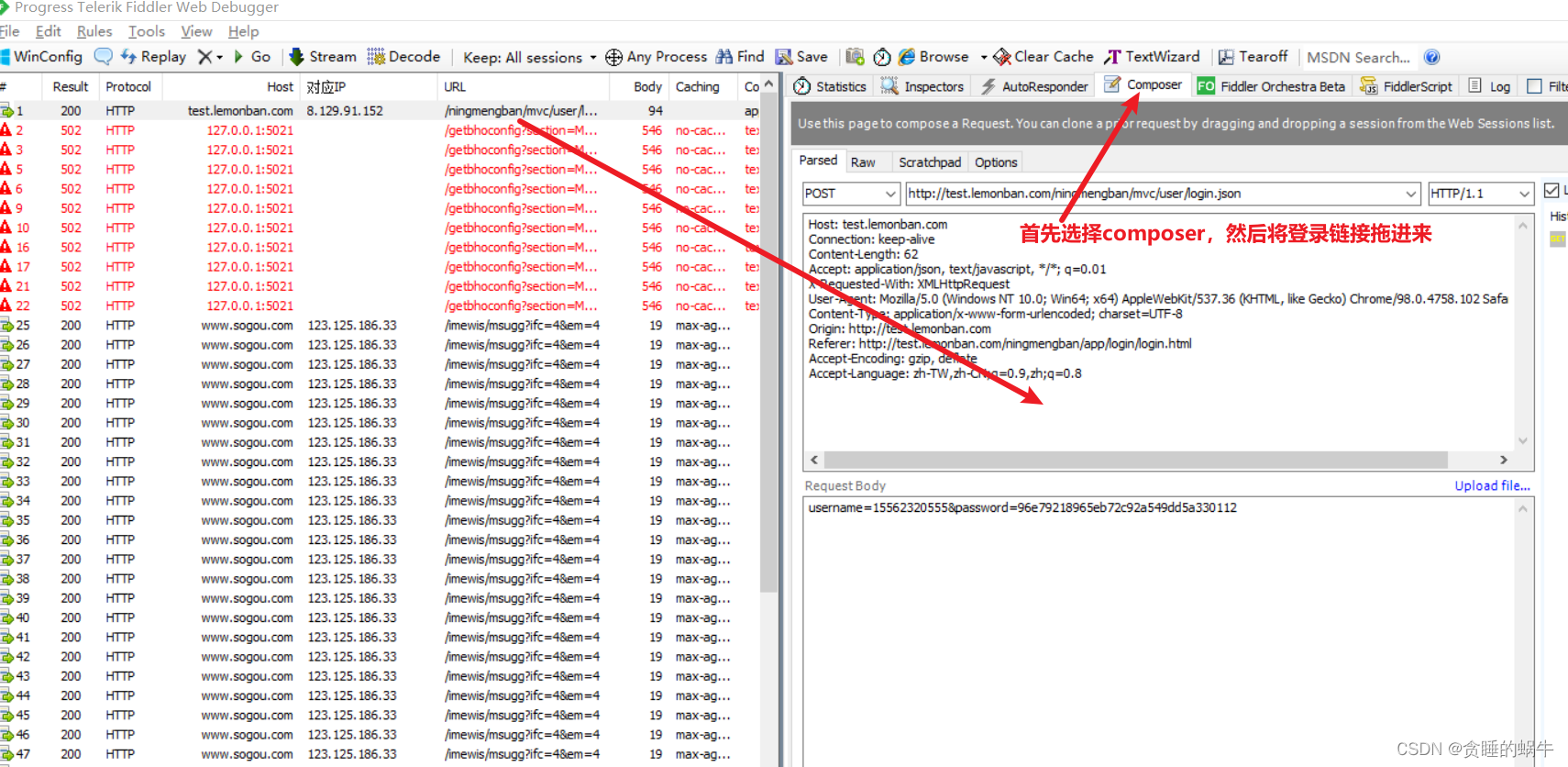Select failed session number 2

click(x=380, y=130)
